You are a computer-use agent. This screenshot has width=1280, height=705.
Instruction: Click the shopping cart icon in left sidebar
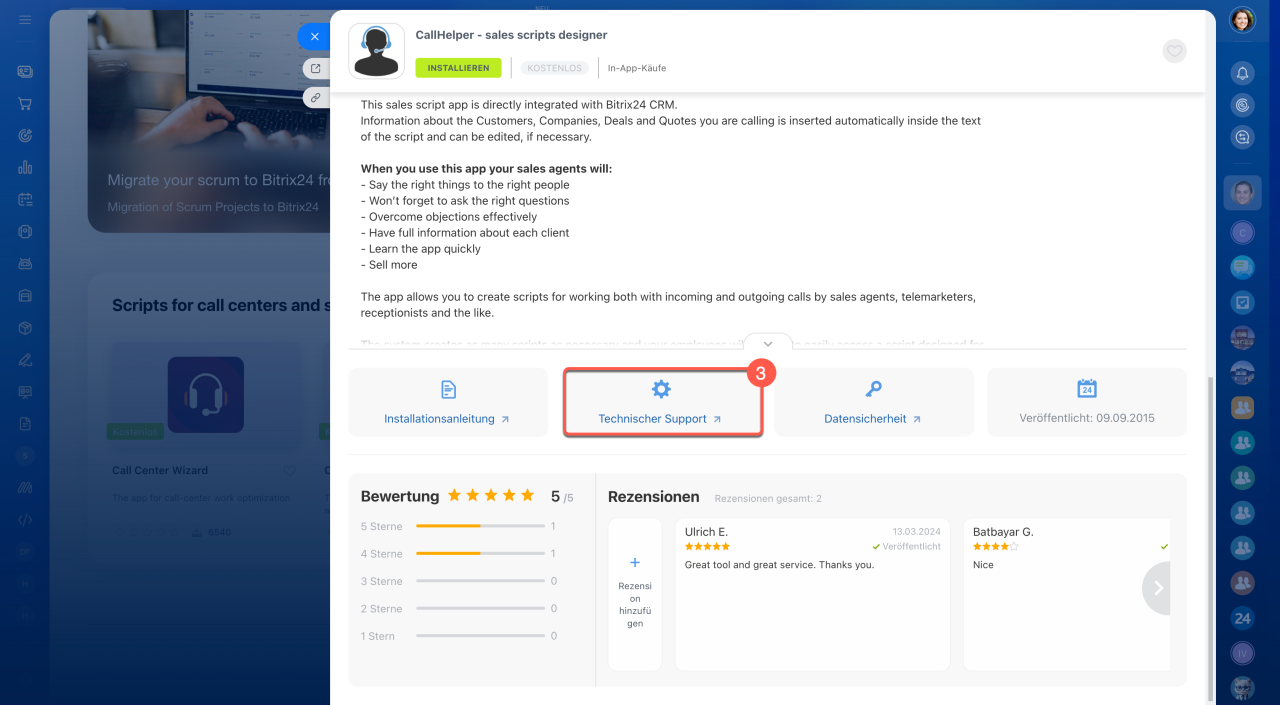pos(25,104)
